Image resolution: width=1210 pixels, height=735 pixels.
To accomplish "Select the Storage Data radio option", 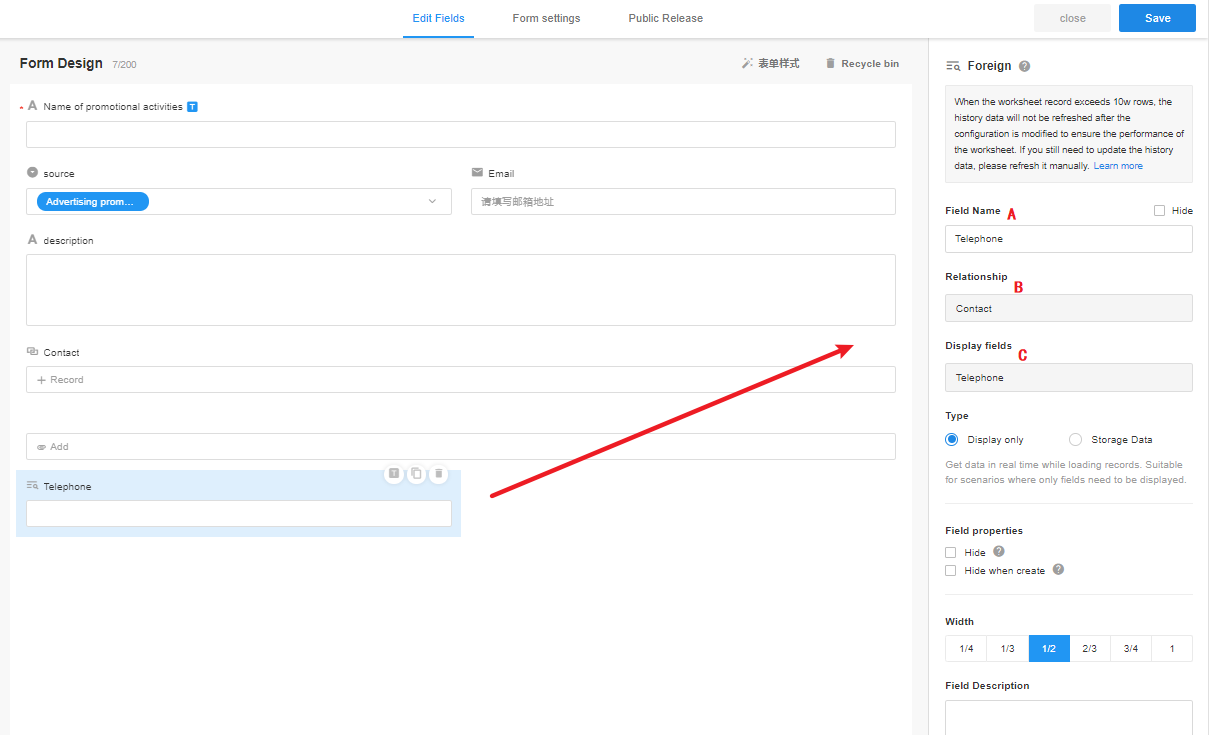I will point(1076,440).
